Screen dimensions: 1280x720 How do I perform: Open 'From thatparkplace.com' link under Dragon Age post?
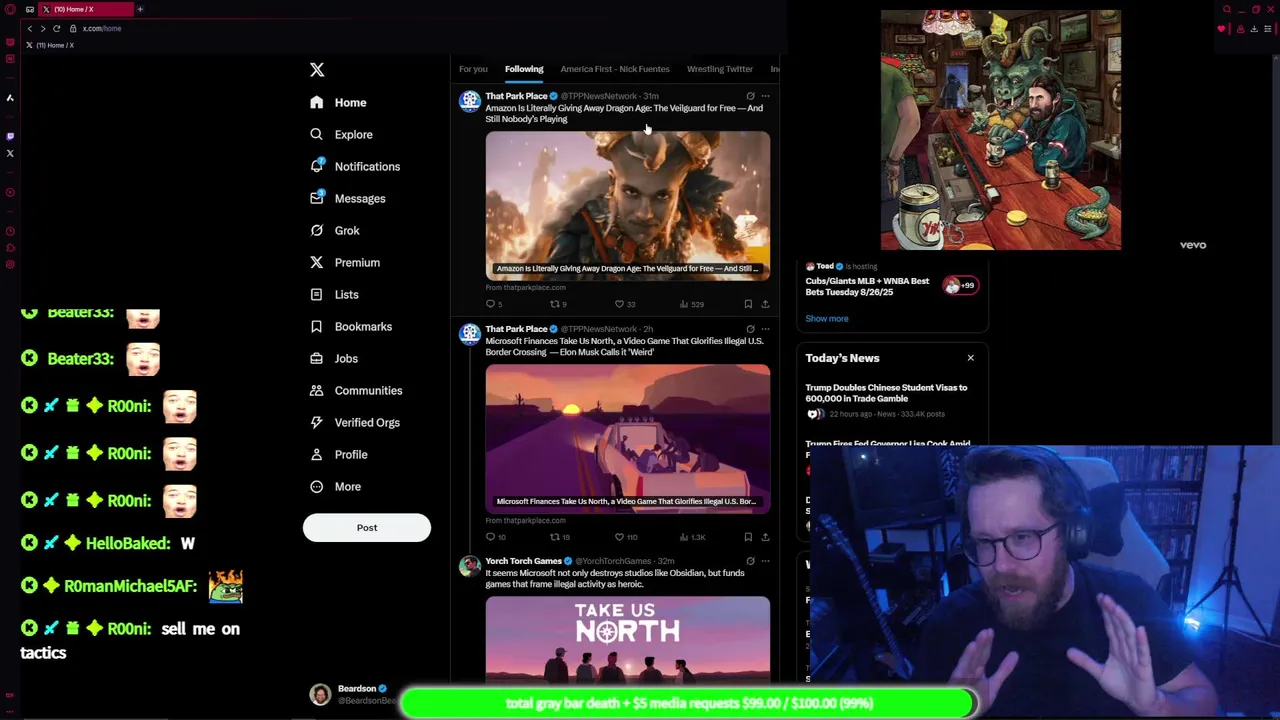(x=526, y=287)
